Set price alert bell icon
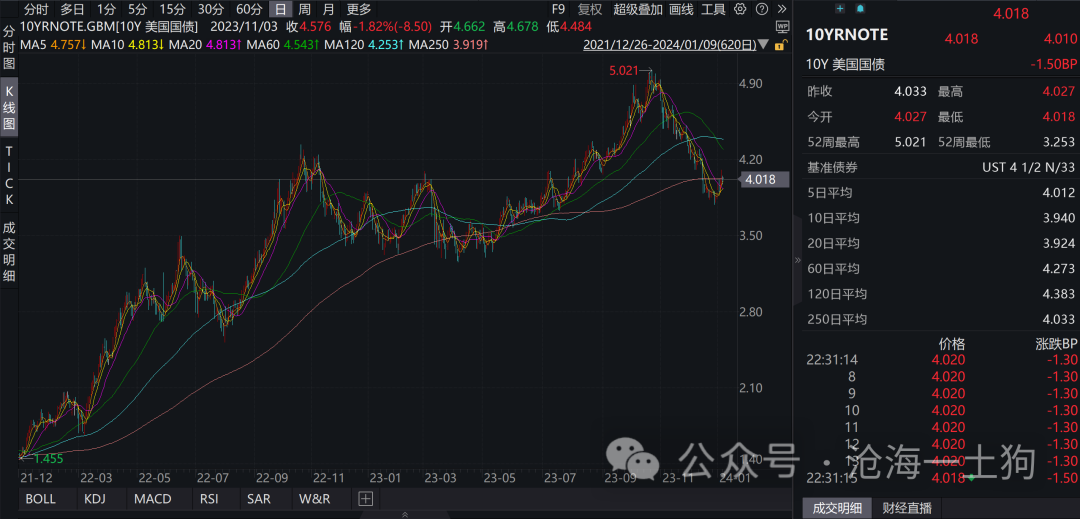Image resolution: width=1080 pixels, height=519 pixels. coord(860,8)
